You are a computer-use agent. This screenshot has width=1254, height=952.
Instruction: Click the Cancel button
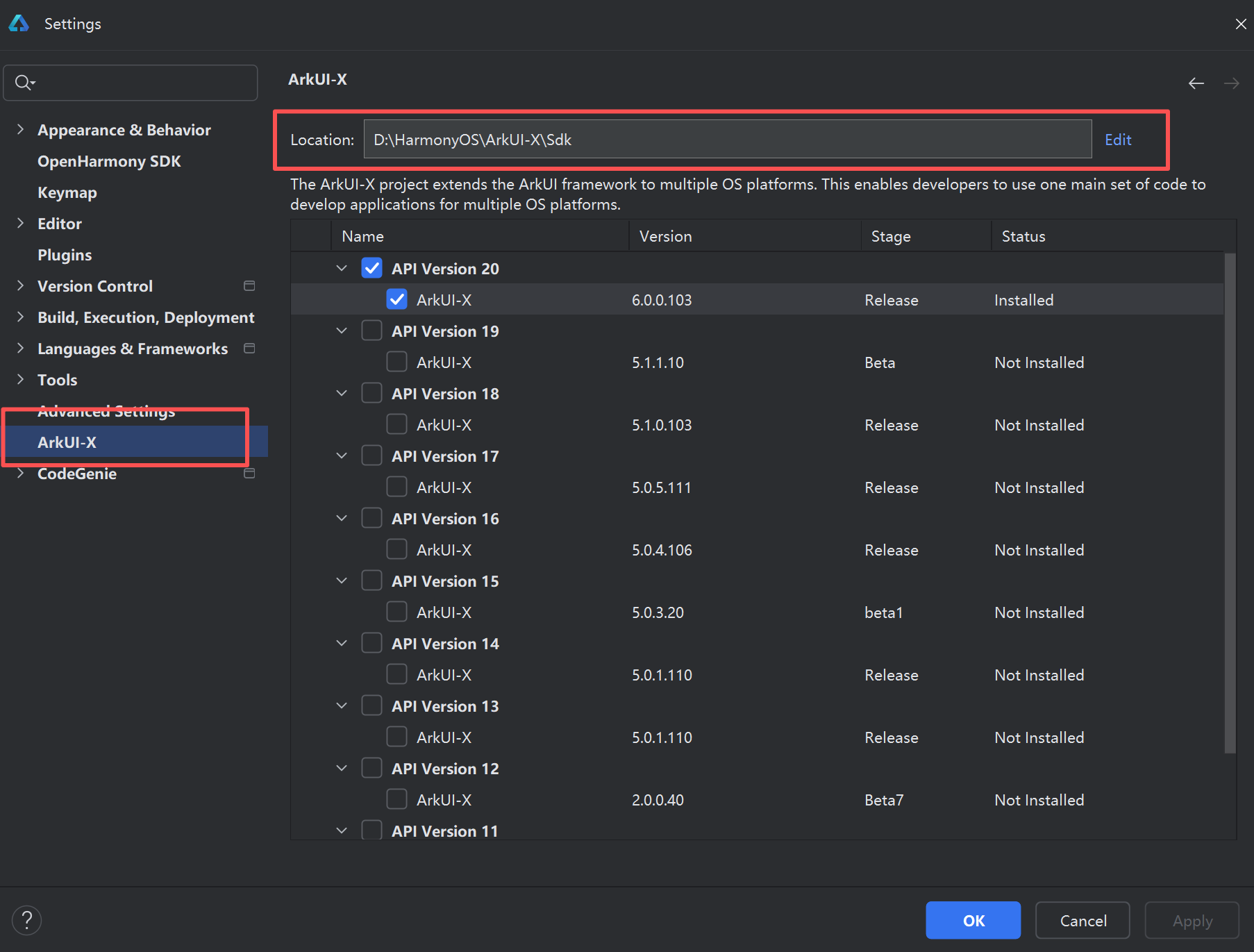coord(1082,920)
